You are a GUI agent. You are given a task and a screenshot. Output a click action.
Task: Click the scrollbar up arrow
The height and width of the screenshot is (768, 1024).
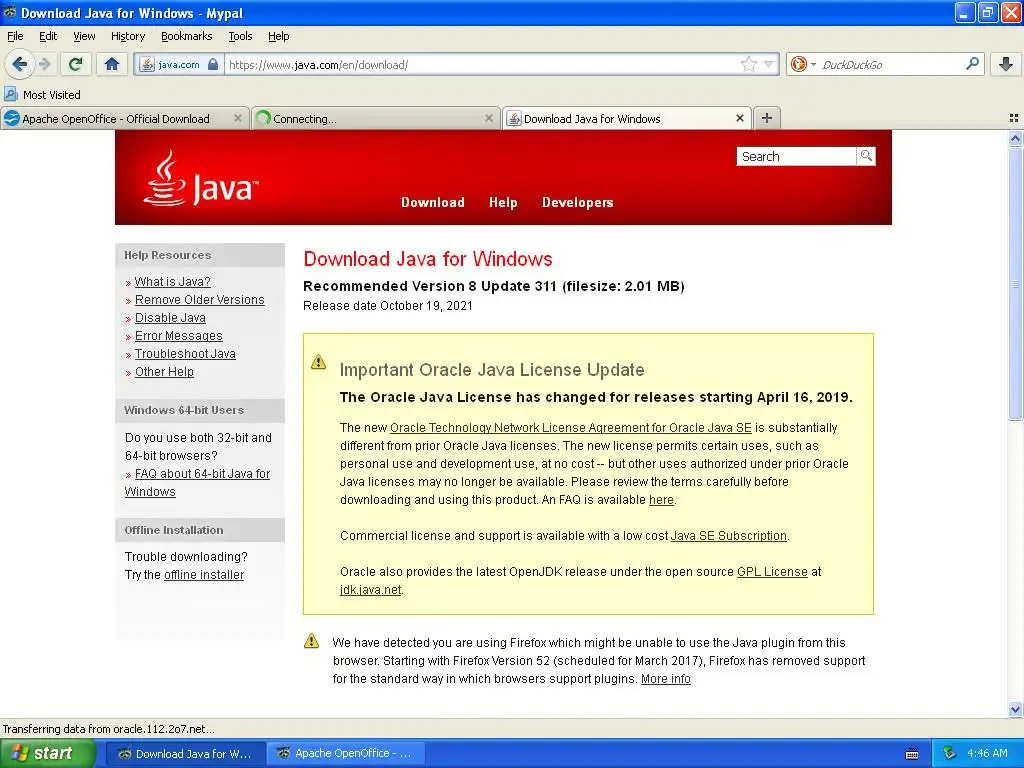click(x=1015, y=138)
